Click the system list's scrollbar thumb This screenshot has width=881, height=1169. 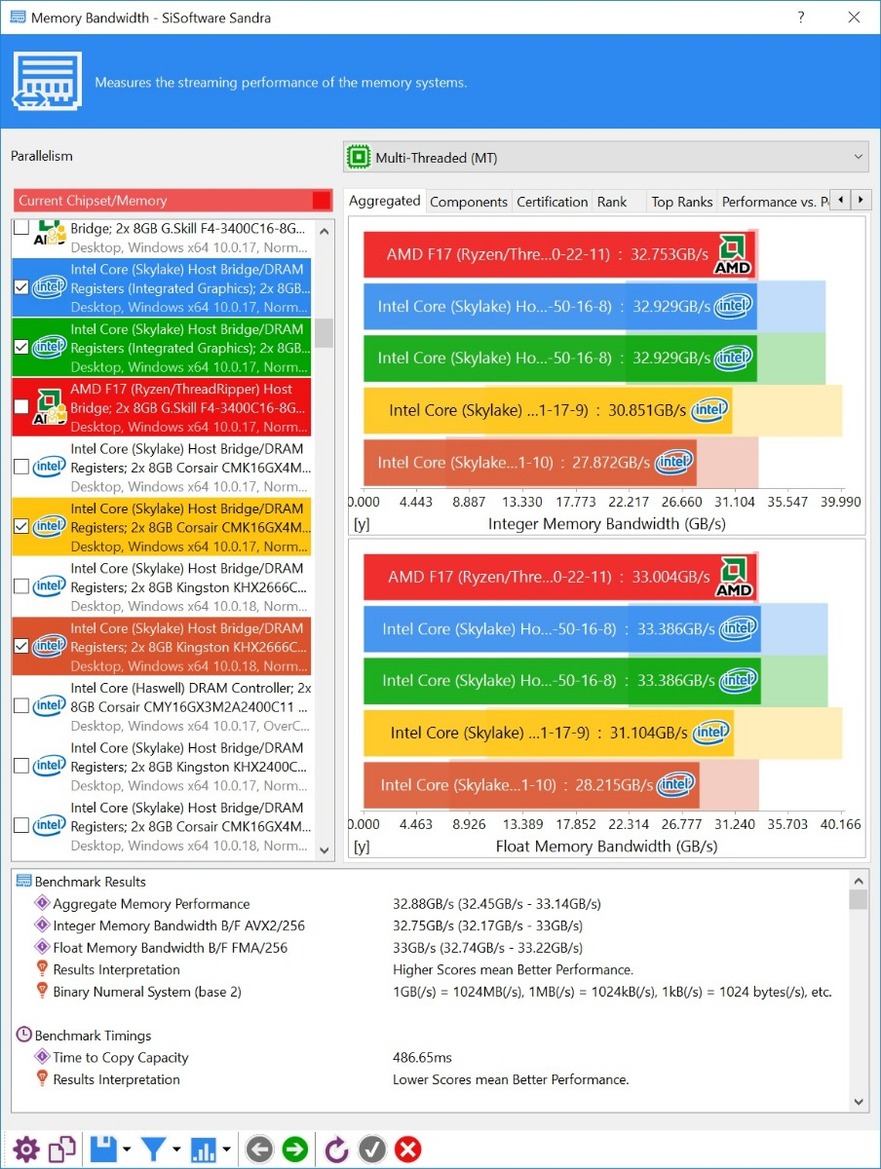tap(324, 333)
